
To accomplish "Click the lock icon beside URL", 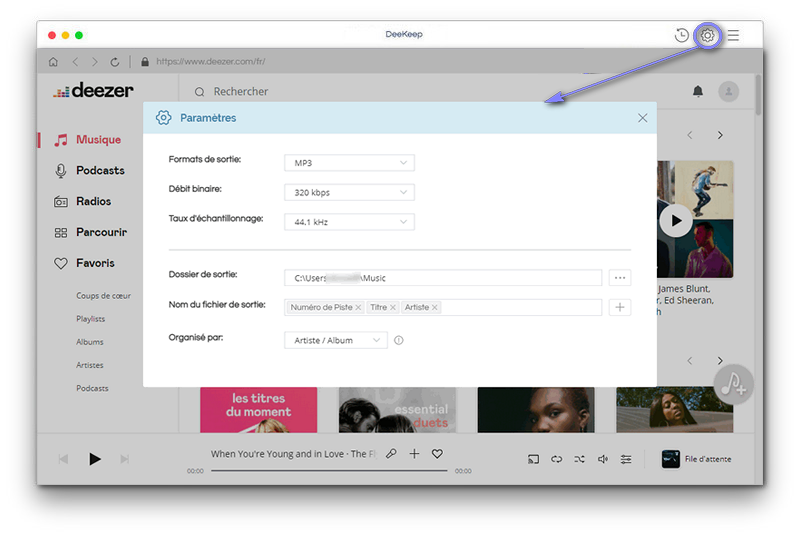I will [x=145, y=62].
